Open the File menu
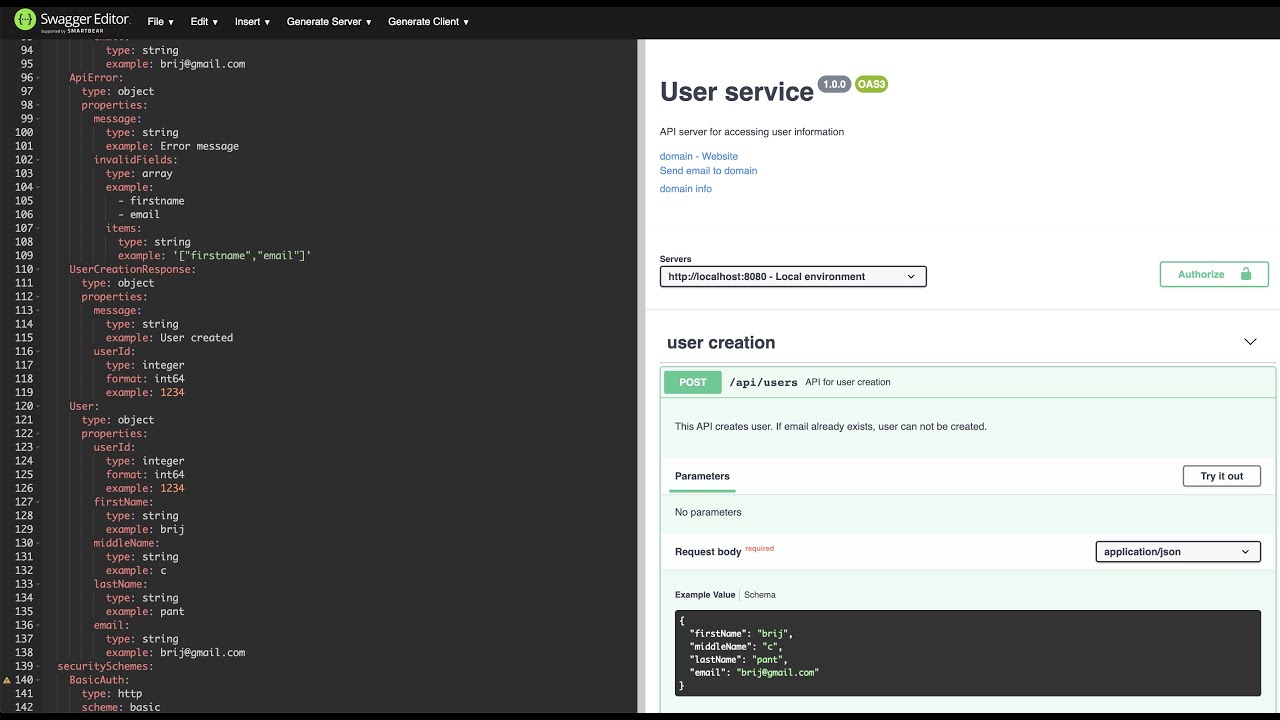The width and height of the screenshot is (1280, 720). pos(160,22)
